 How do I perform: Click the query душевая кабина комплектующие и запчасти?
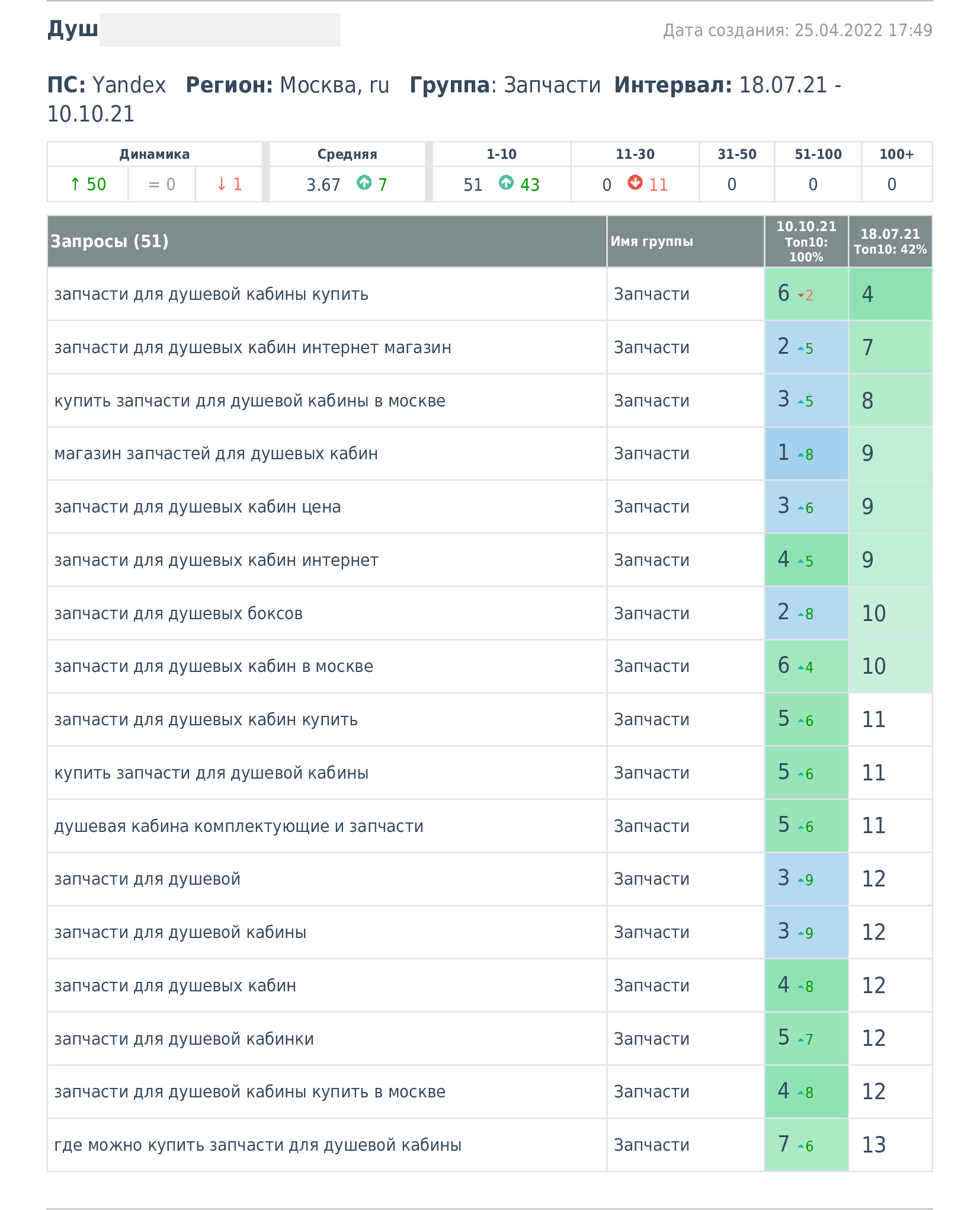pyautogui.click(x=239, y=826)
